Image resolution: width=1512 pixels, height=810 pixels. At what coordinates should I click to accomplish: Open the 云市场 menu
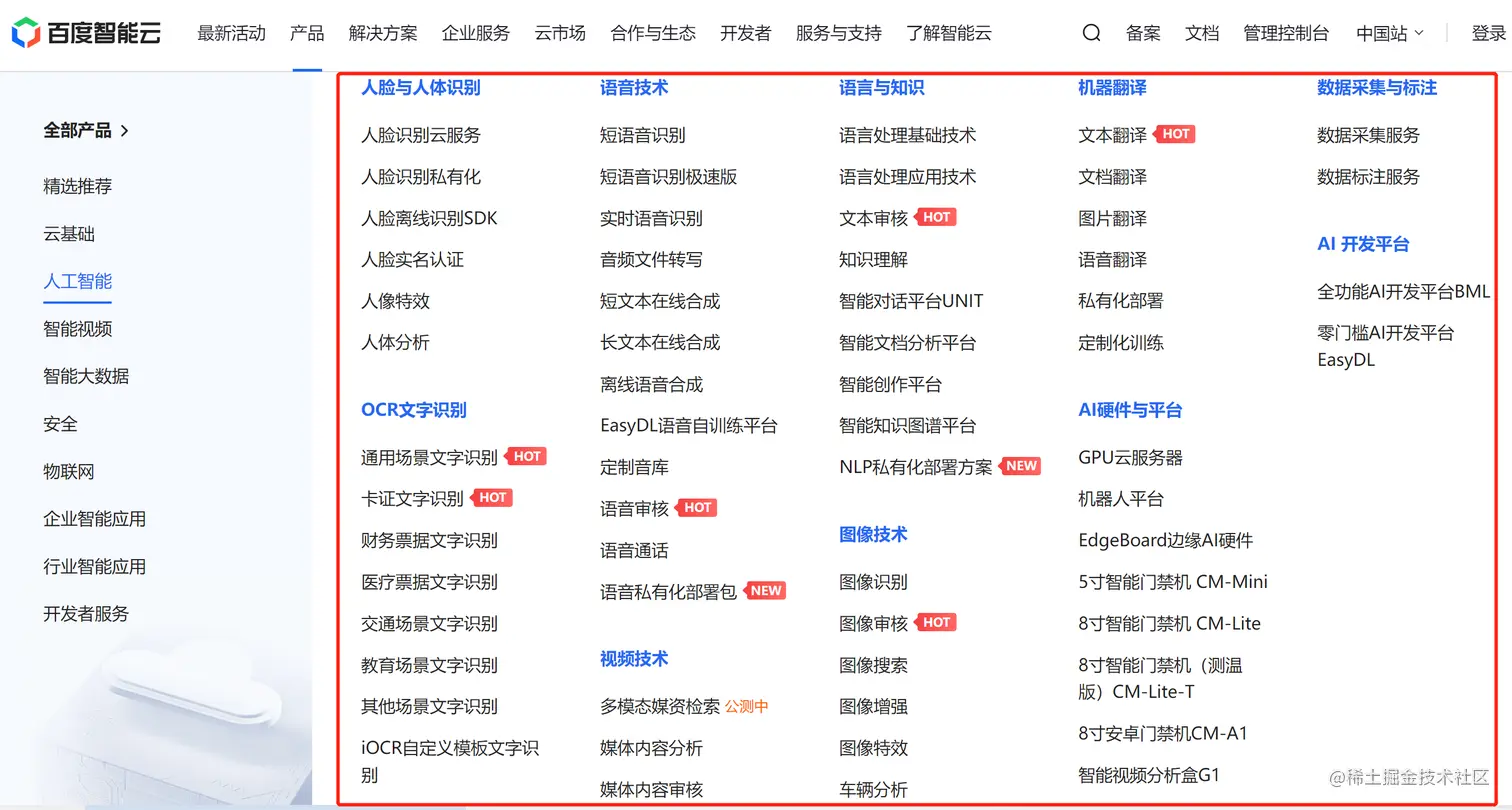[x=560, y=33]
